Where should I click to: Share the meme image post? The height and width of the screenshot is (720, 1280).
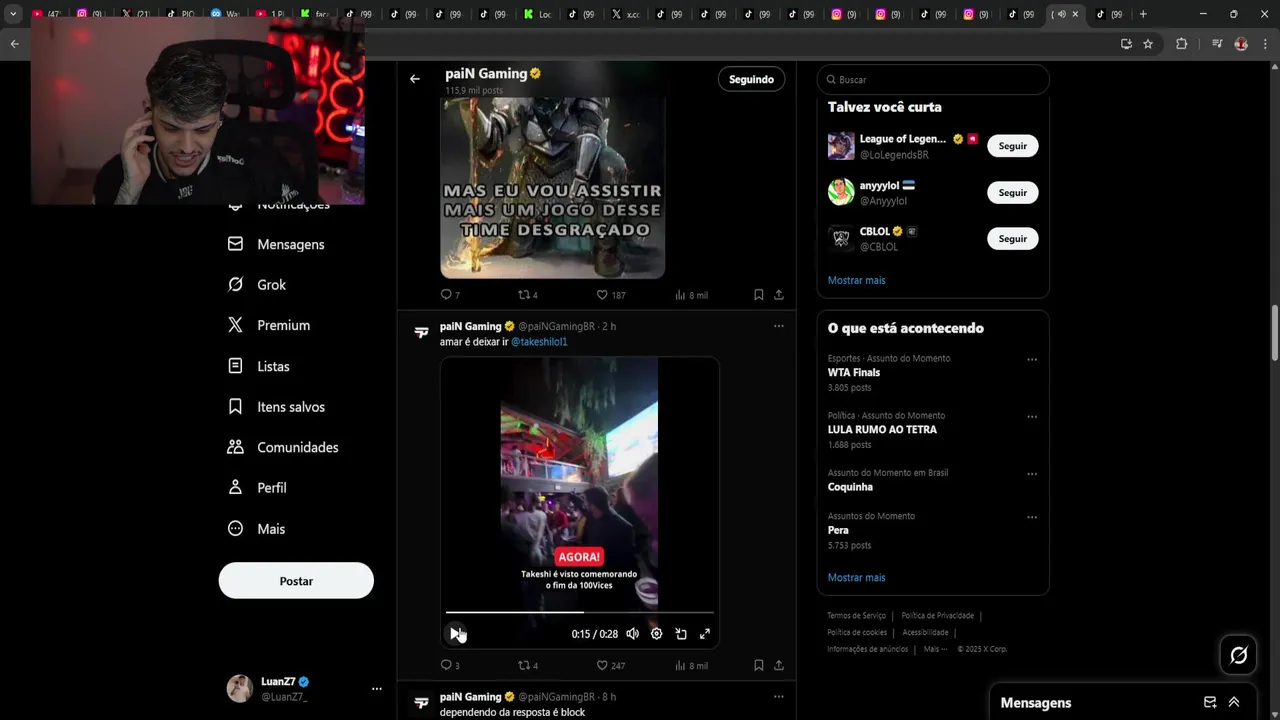(x=778, y=295)
